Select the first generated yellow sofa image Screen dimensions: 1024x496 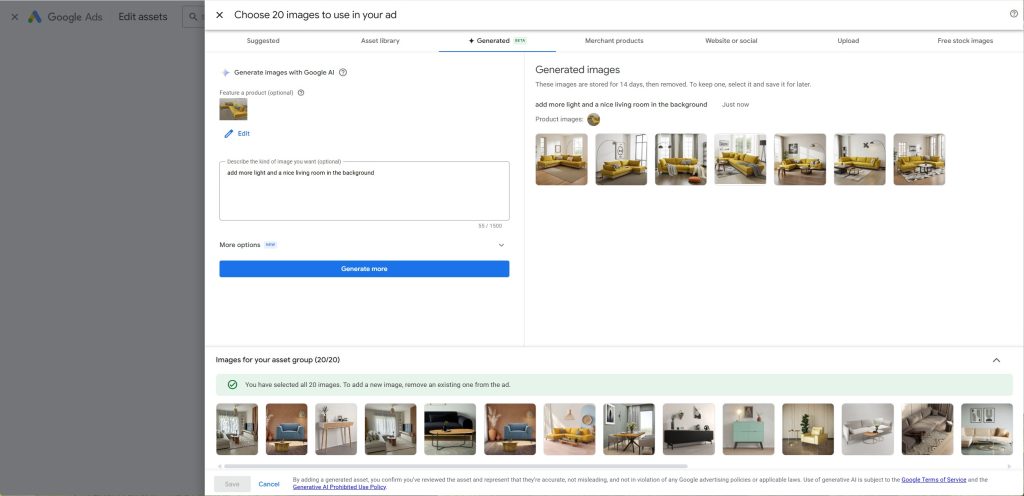[x=562, y=159]
